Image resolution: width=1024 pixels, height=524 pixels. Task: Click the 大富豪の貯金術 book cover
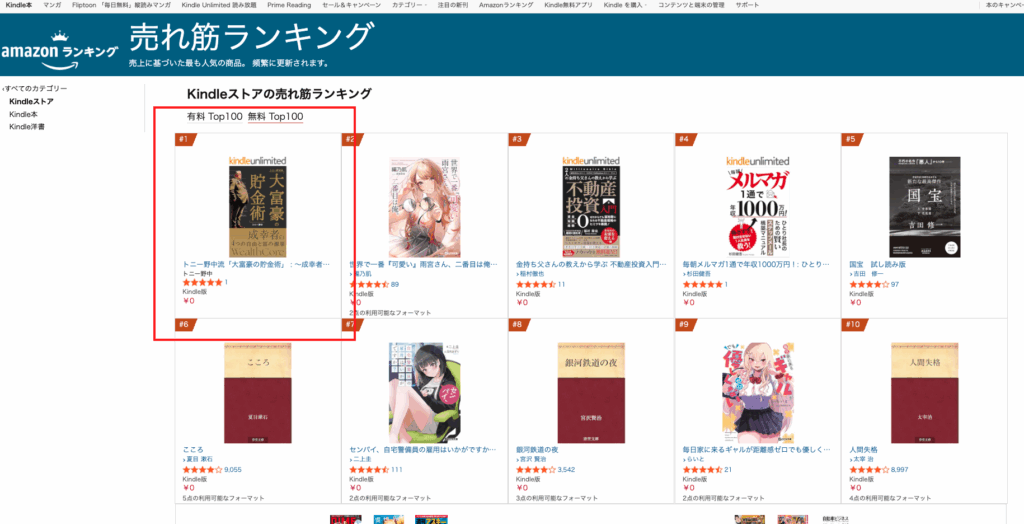pos(258,211)
